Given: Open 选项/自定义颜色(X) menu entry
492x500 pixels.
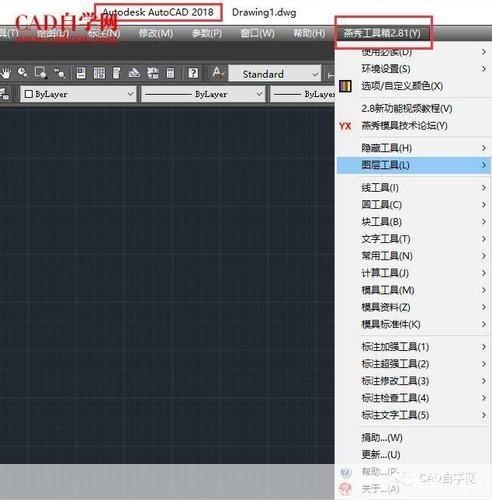Looking at the screenshot, I should tap(413, 86).
